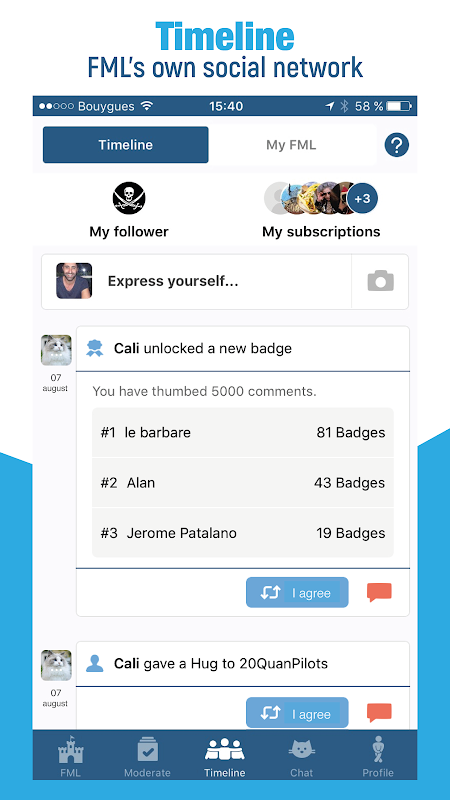Viewport: 450px width, 800px height.
Task: Open Cali's cat avatar on badge post
Action: (x=56, y=351)
